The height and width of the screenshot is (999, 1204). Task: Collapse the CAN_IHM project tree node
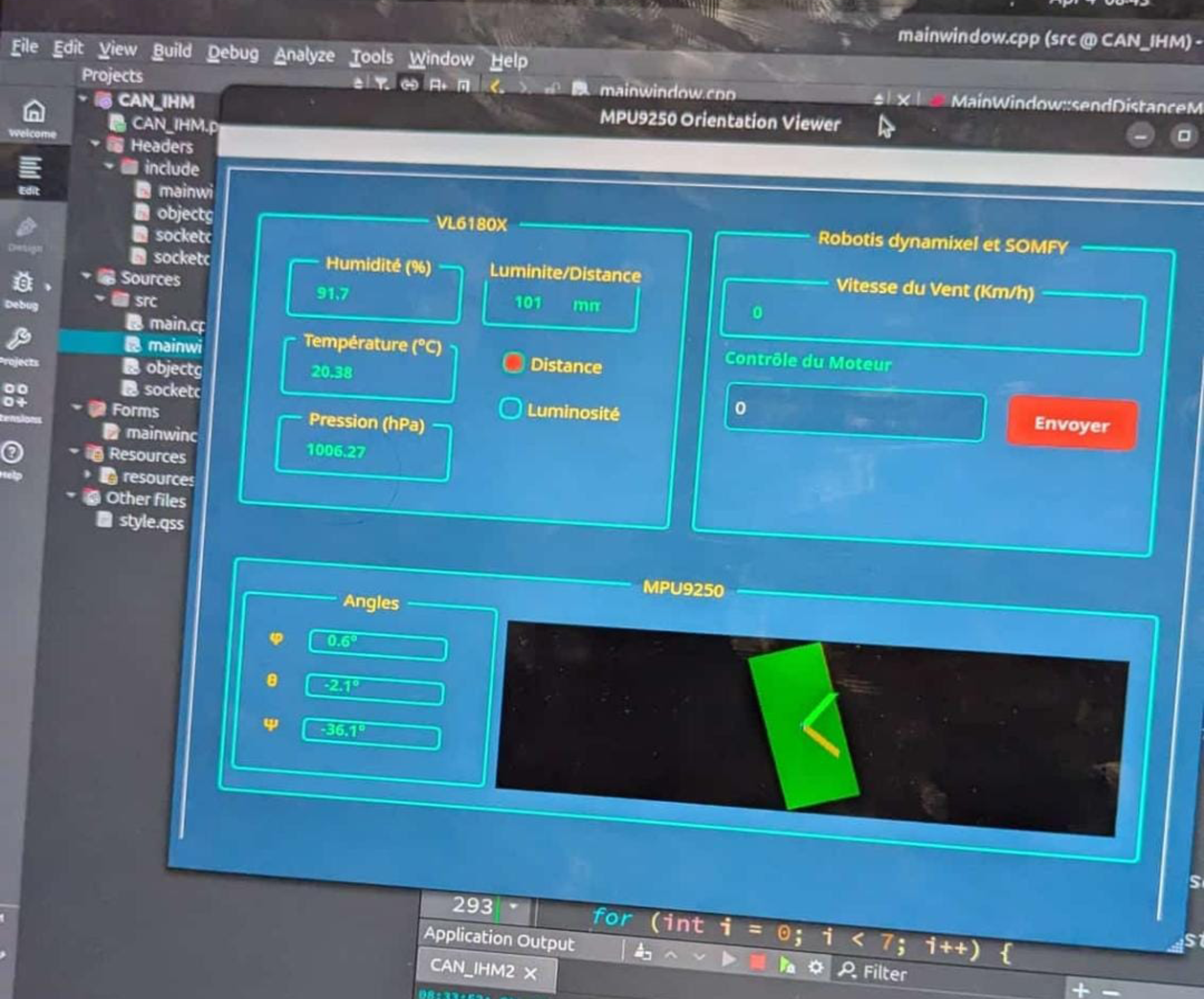(x=83, y=98)
